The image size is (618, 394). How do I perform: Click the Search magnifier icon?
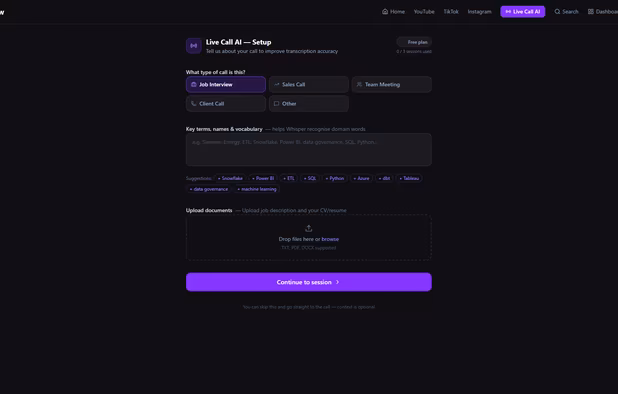(557, 11)
